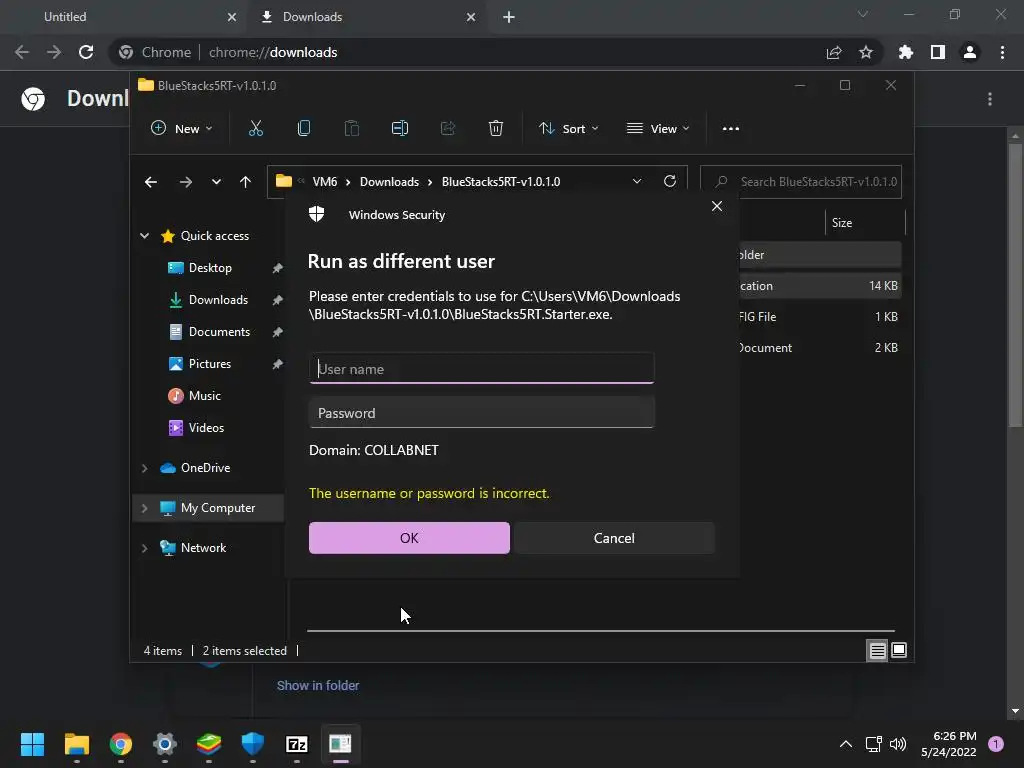Open Videos folder in sidebar
1024x768 pixels.
[x=206, y=428]
